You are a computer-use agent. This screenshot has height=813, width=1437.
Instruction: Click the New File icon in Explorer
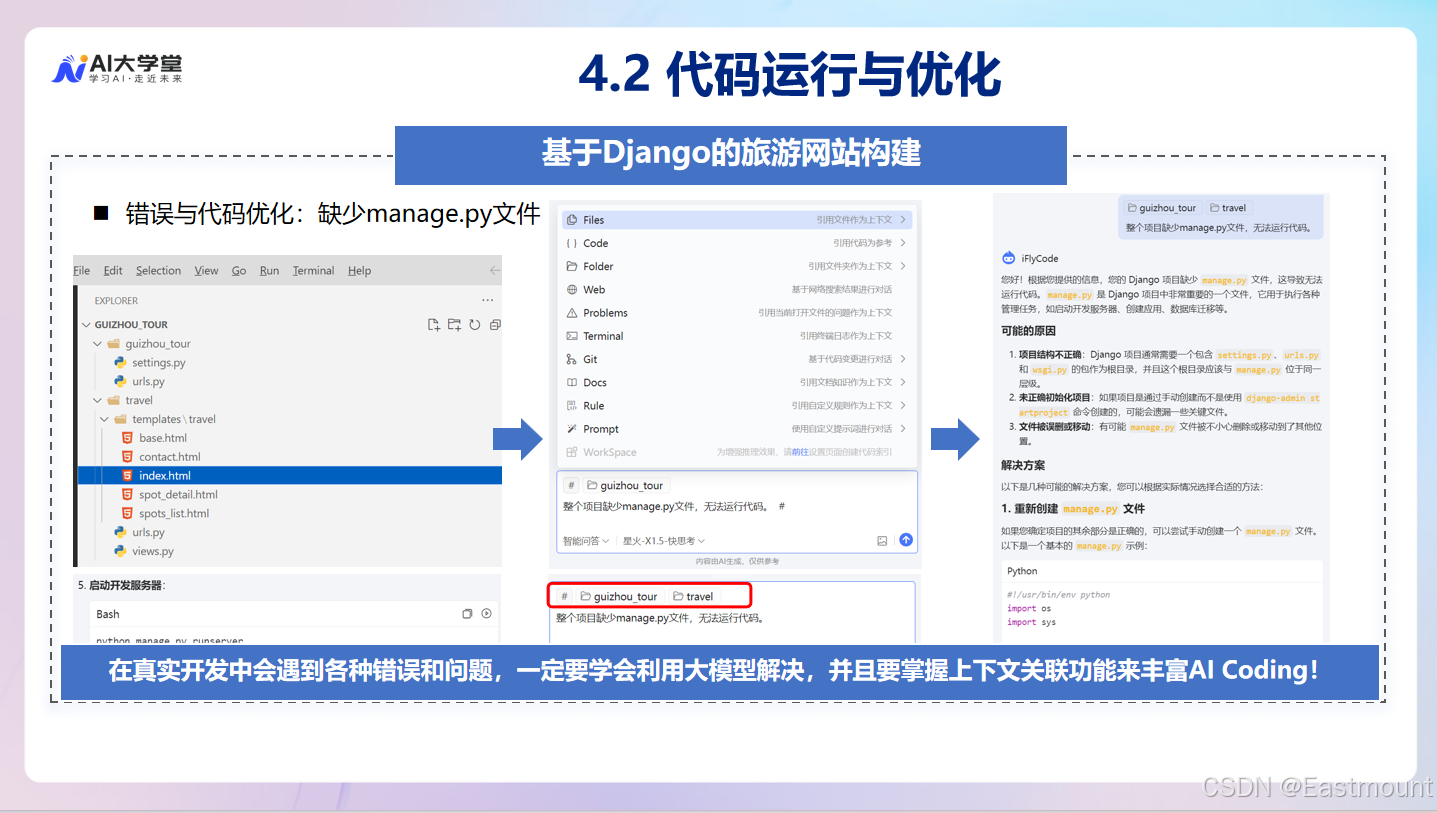pyautogui.click(x=432, y=324)
